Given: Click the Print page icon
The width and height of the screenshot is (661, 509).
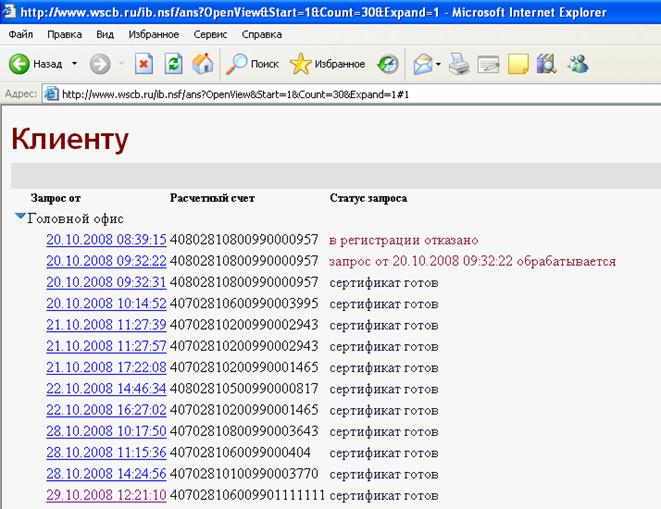Looking at the screenshot, I should point(459,64).
